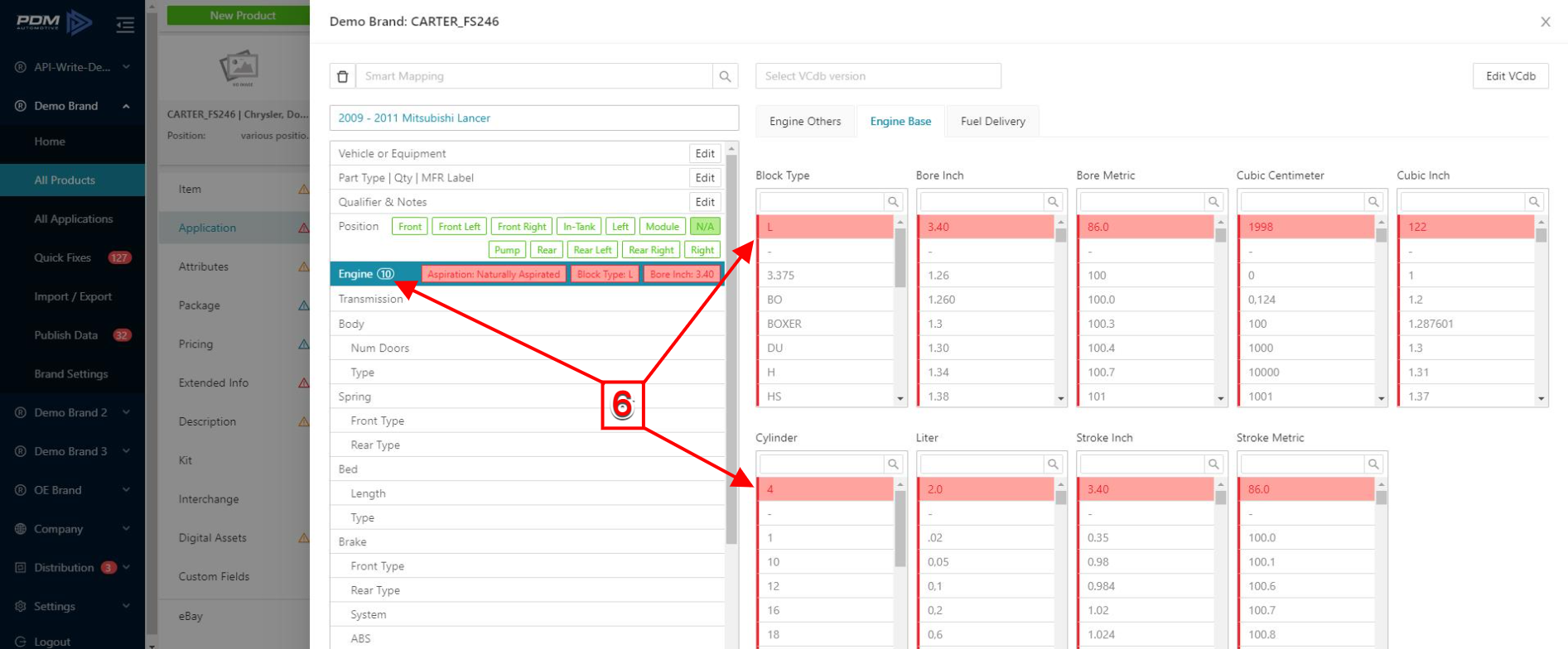Select 0.984 in the Stroke Inch list
1568x649 pixels.
pos(1146,586)
